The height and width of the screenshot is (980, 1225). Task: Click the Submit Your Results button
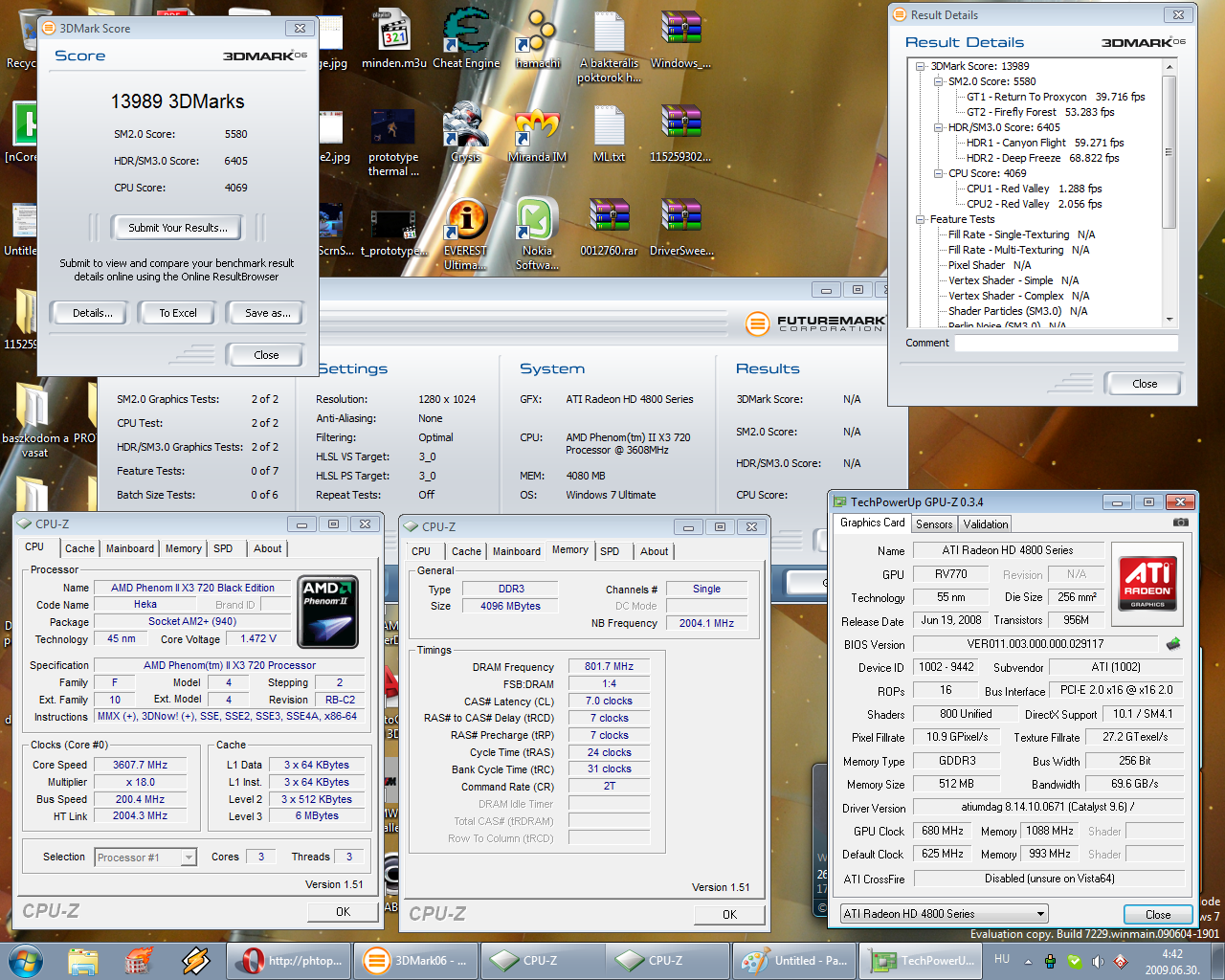click(x=178, y=228)
